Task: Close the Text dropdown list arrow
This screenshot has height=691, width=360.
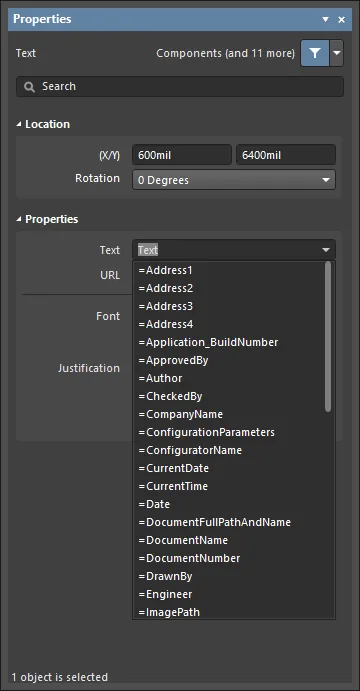Action: [326, 250]
